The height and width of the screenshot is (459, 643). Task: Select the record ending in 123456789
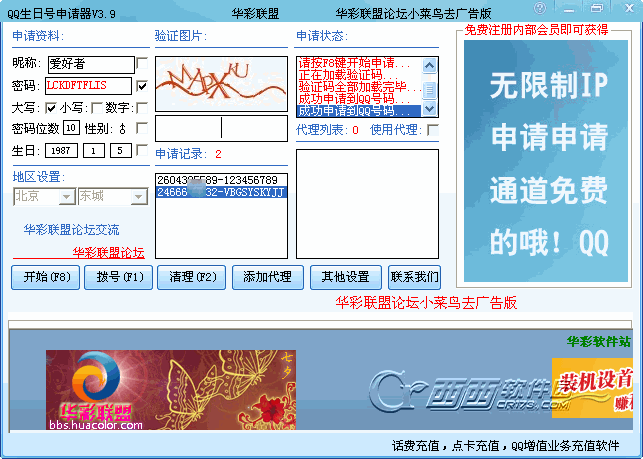pos(221,180)
